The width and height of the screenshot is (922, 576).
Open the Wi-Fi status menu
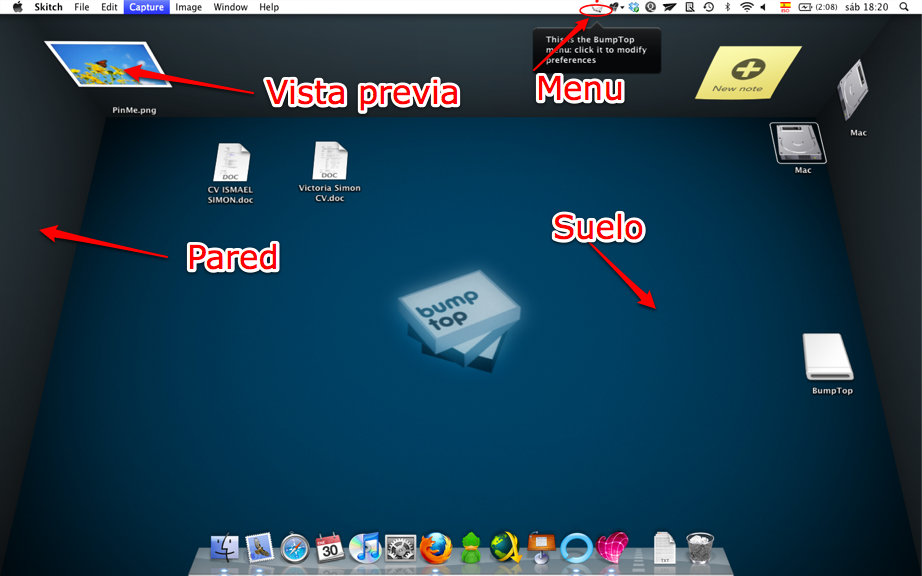[x=747, y=7]
